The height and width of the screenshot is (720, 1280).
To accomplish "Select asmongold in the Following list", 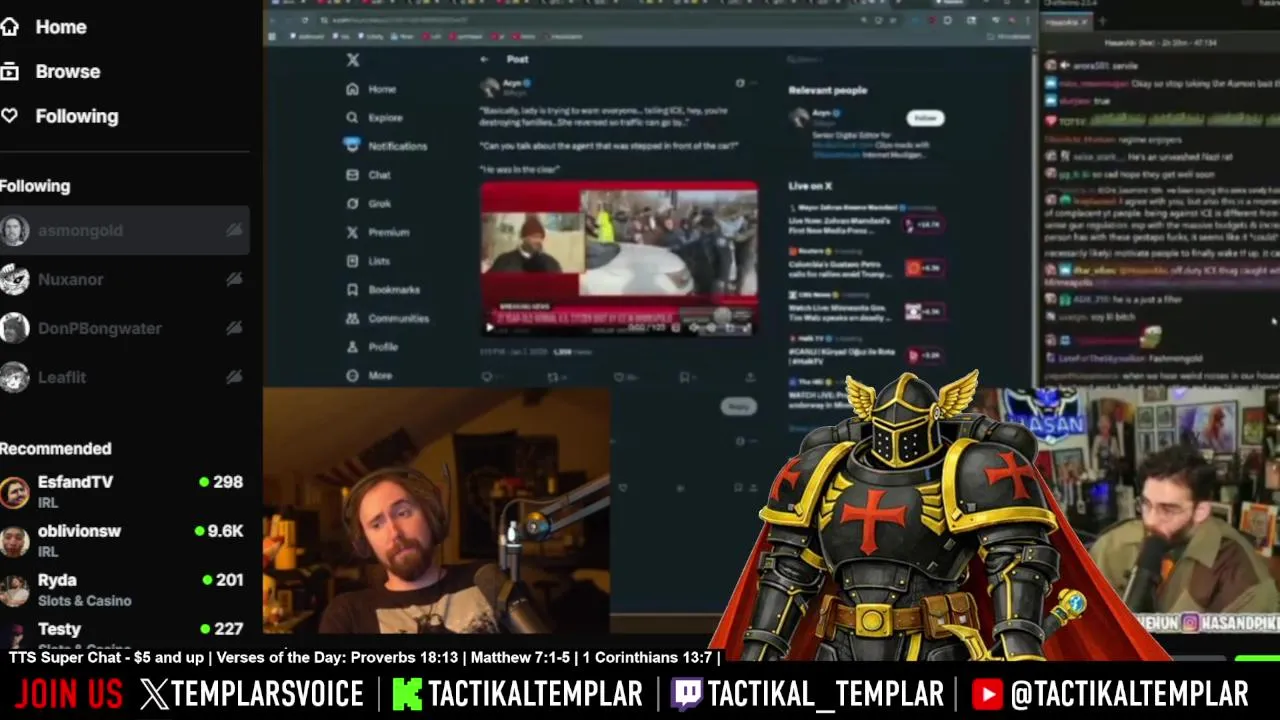I will pyautogui.click(x=124, y=230).
